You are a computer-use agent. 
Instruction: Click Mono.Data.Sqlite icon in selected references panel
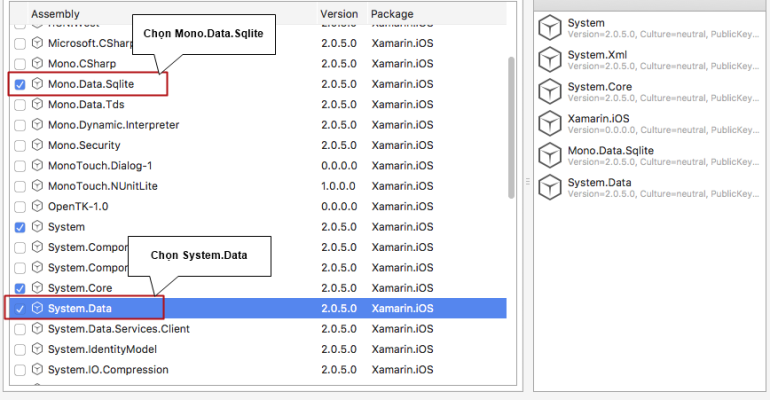point(550,155)
